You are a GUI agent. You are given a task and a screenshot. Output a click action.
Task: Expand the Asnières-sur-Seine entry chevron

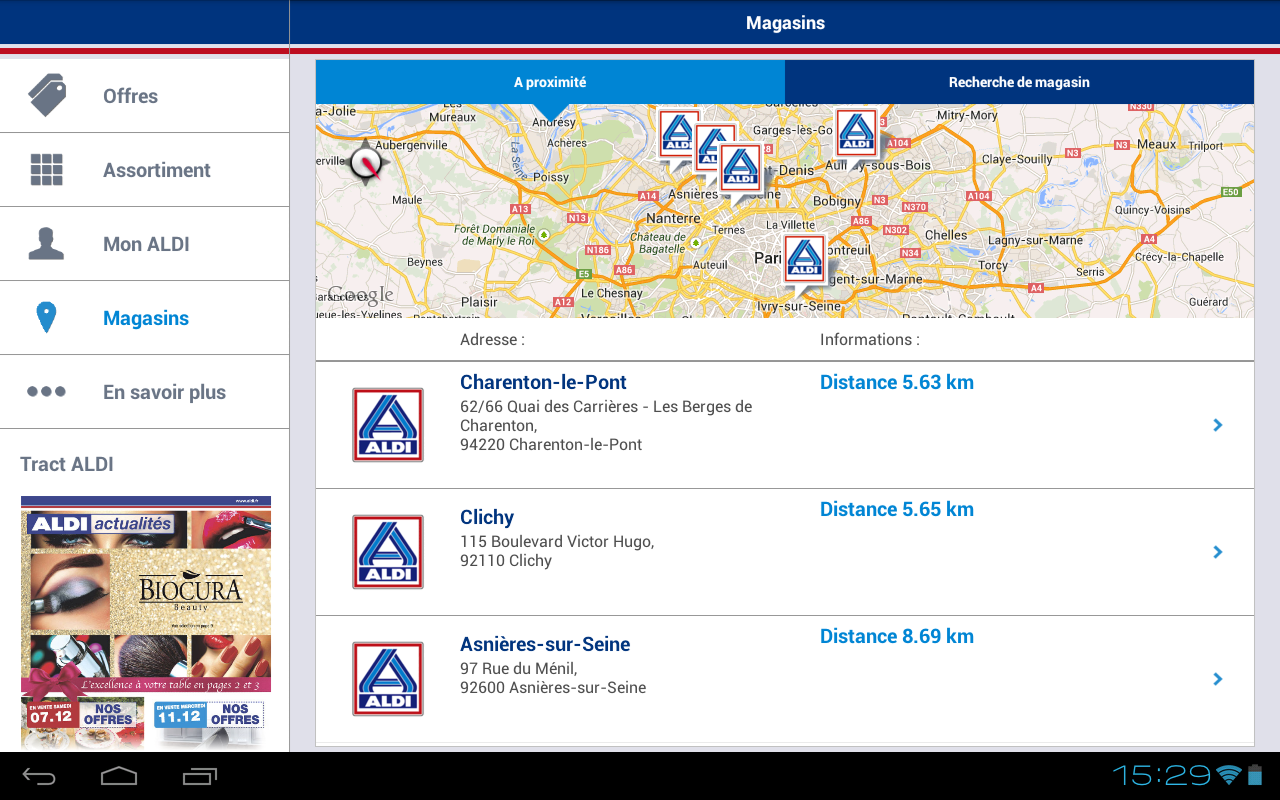point(1217,678)
